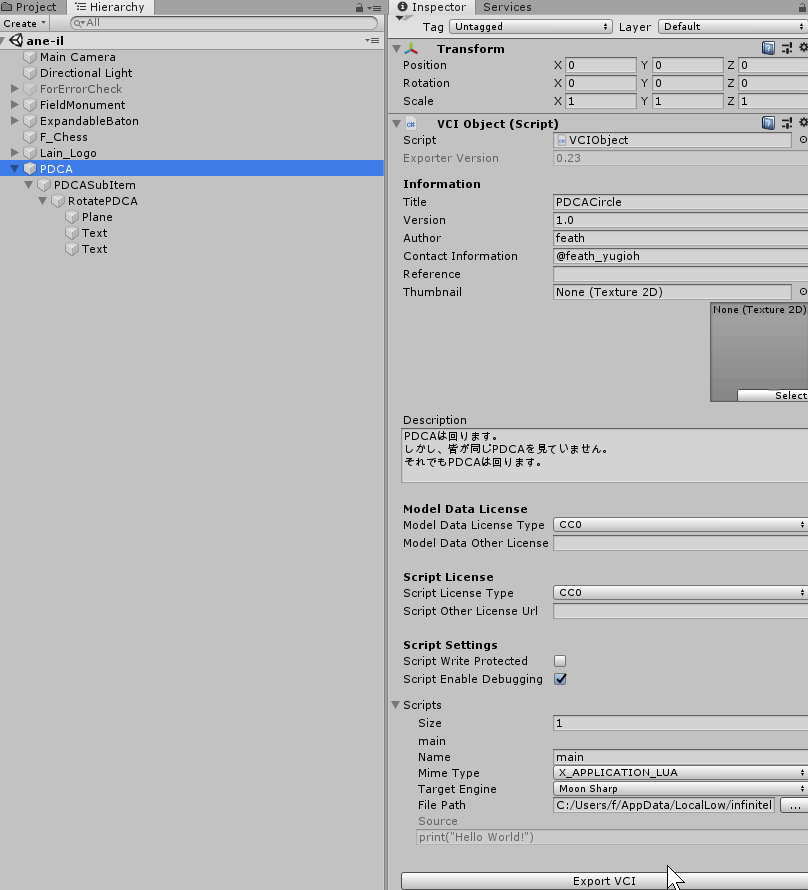Screen dimensions: 808x890
Task: Select FieldMonument in hierarchy
Action: 82,105
